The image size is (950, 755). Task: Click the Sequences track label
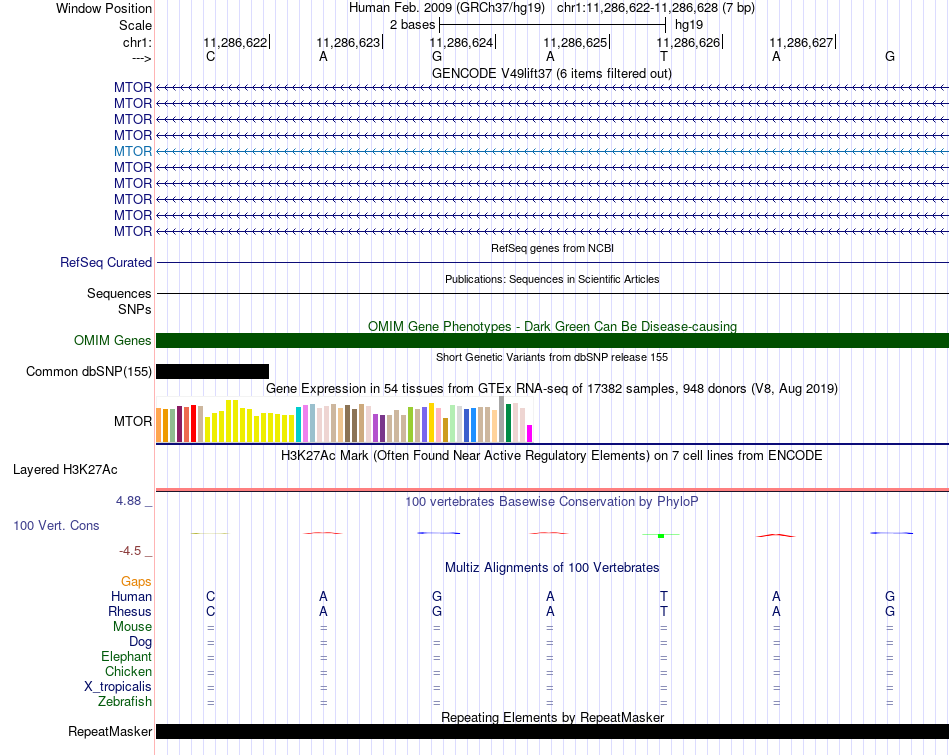tap(119, 293)
